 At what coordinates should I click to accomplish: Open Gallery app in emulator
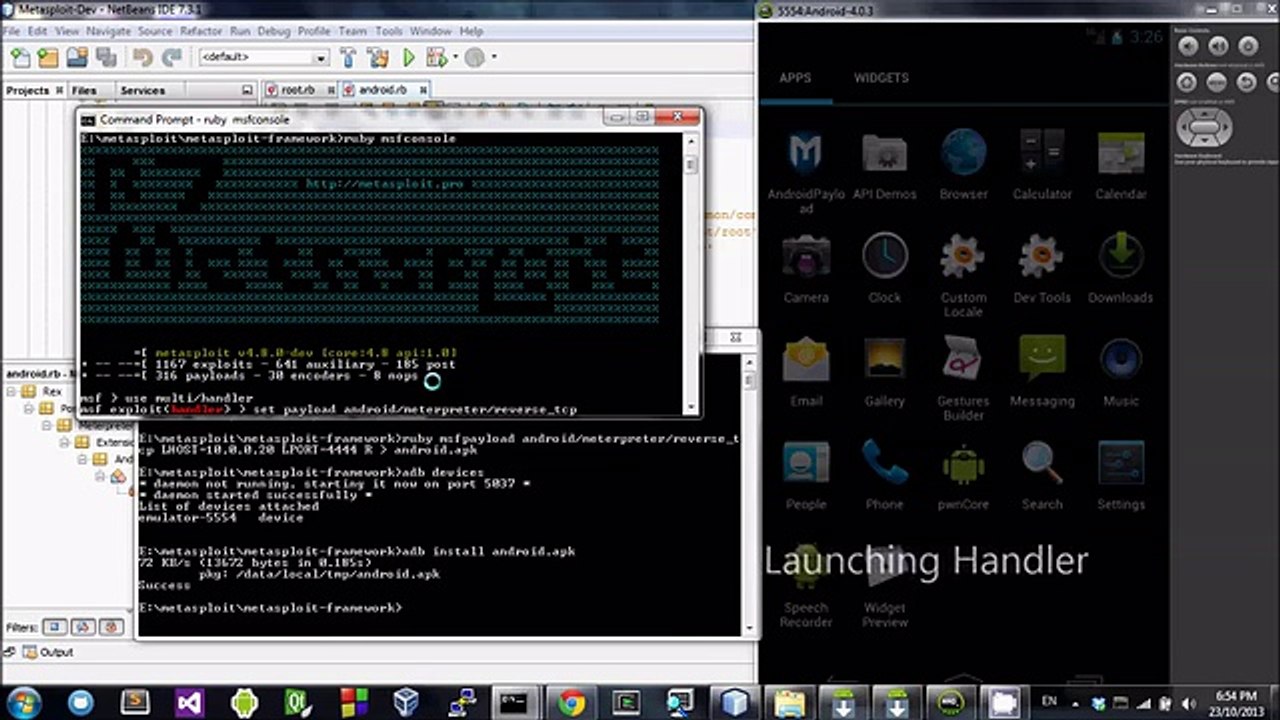coord(885,373)
